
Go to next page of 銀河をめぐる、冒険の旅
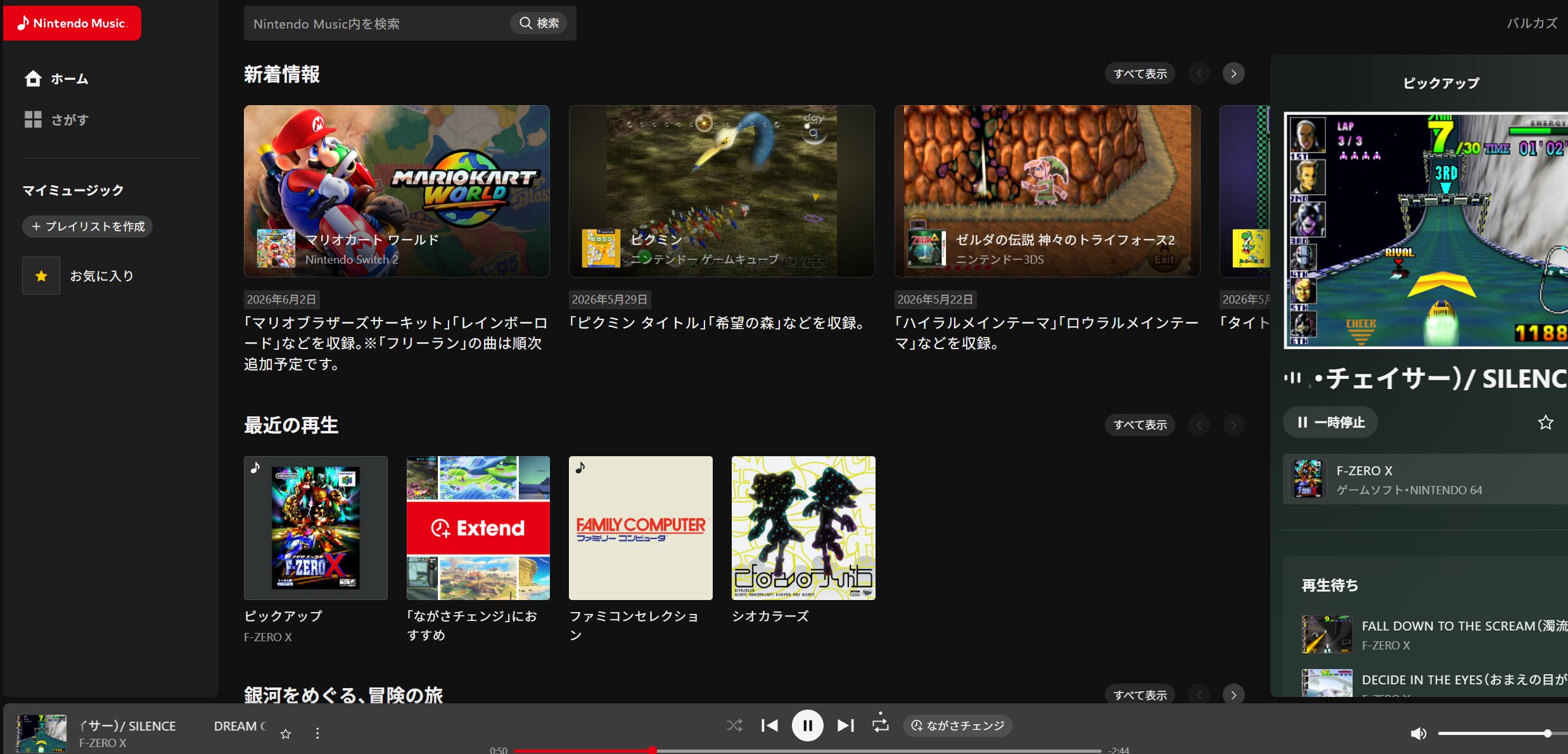[1233, 695]
